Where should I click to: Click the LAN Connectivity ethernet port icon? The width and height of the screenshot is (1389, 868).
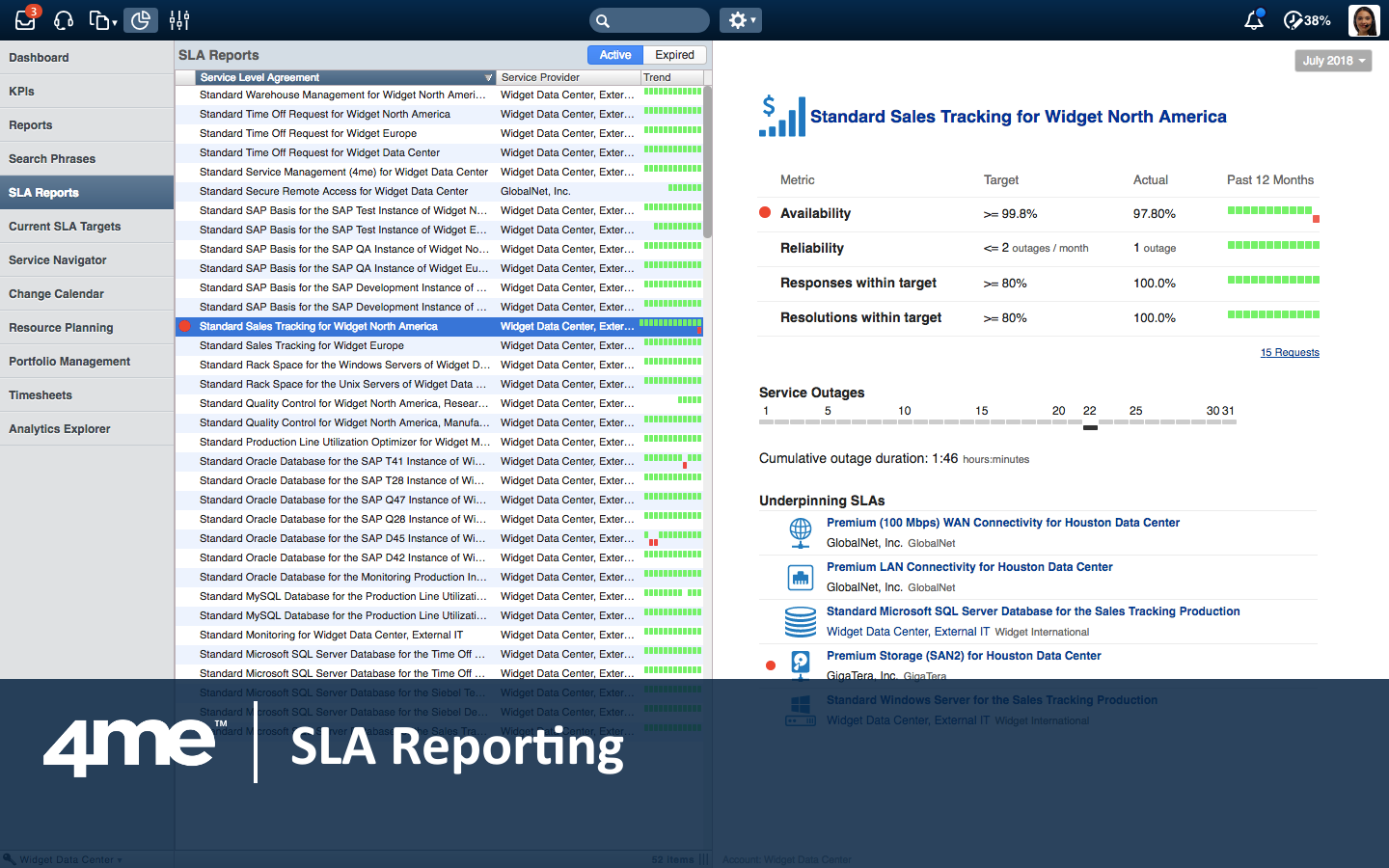point(800,577)
